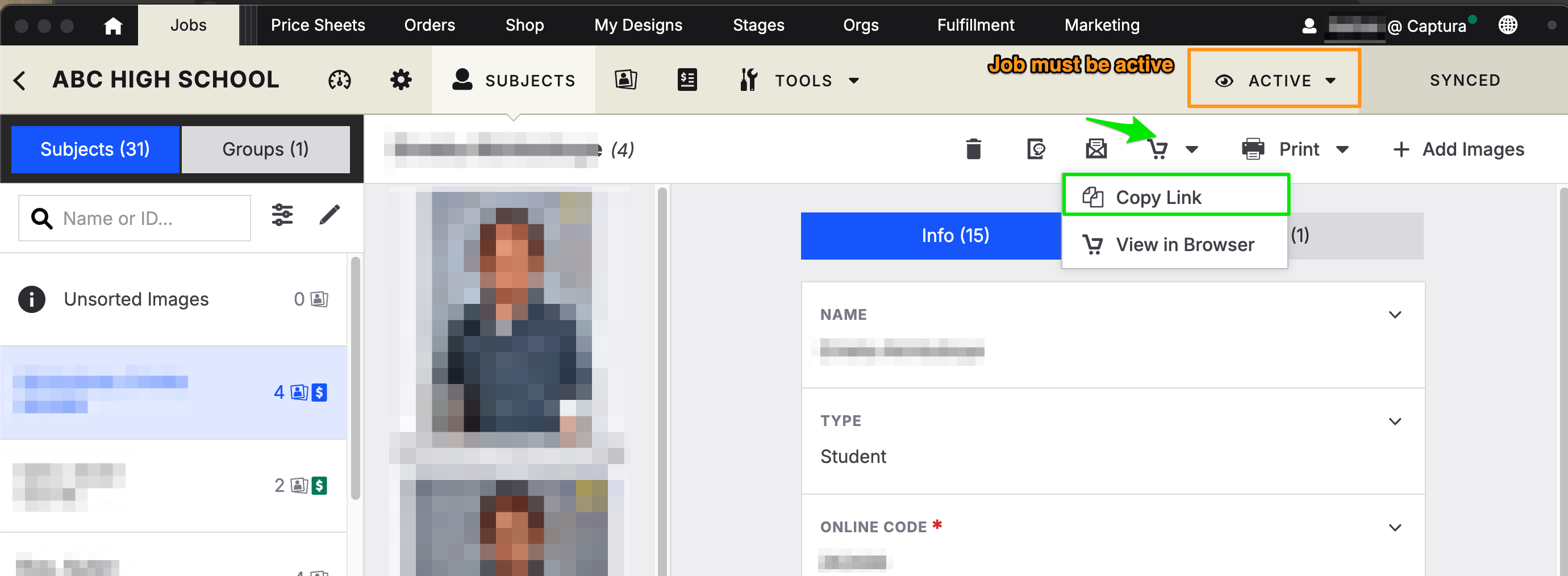Focus the Name or ID search field
The width and height of the screenshot is (1568, 576).
[x=135, y=218]
